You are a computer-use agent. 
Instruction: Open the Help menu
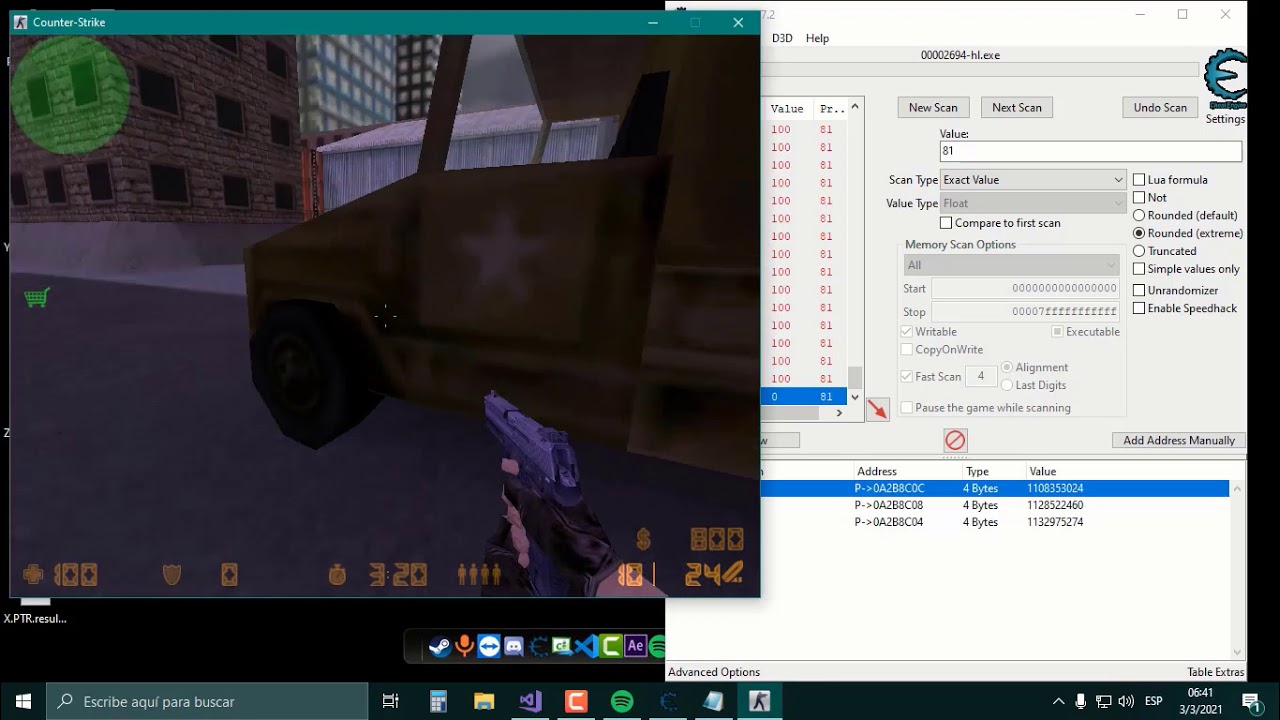tap(817, 38)
